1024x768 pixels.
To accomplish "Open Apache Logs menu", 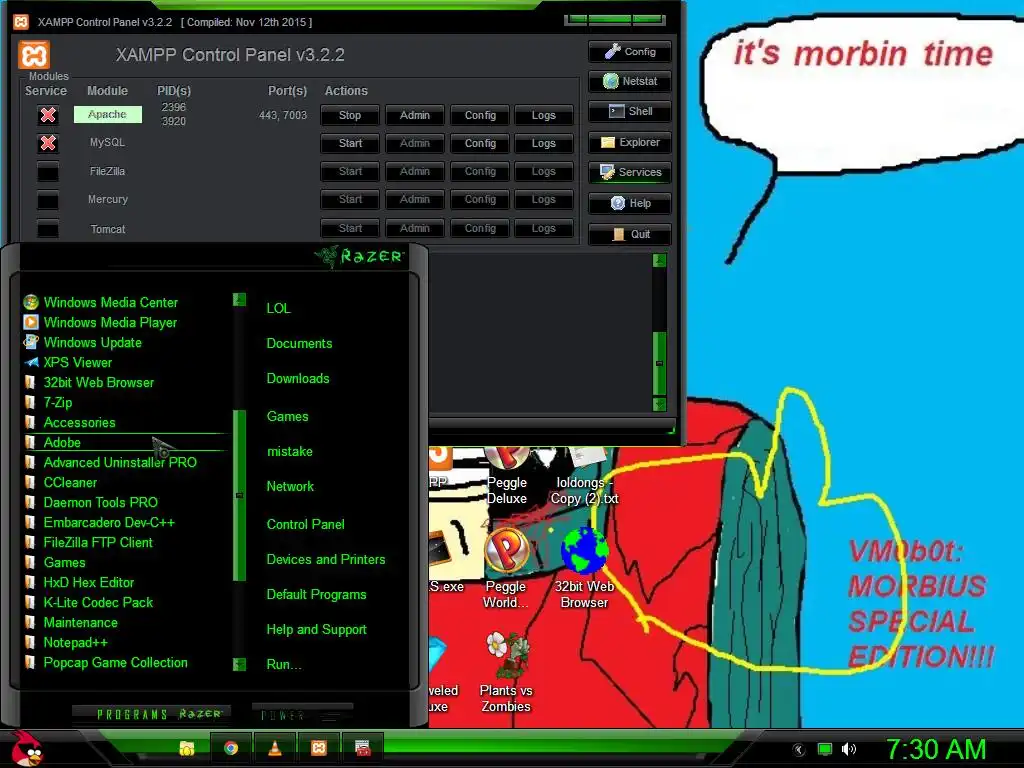I will point(543,115).
